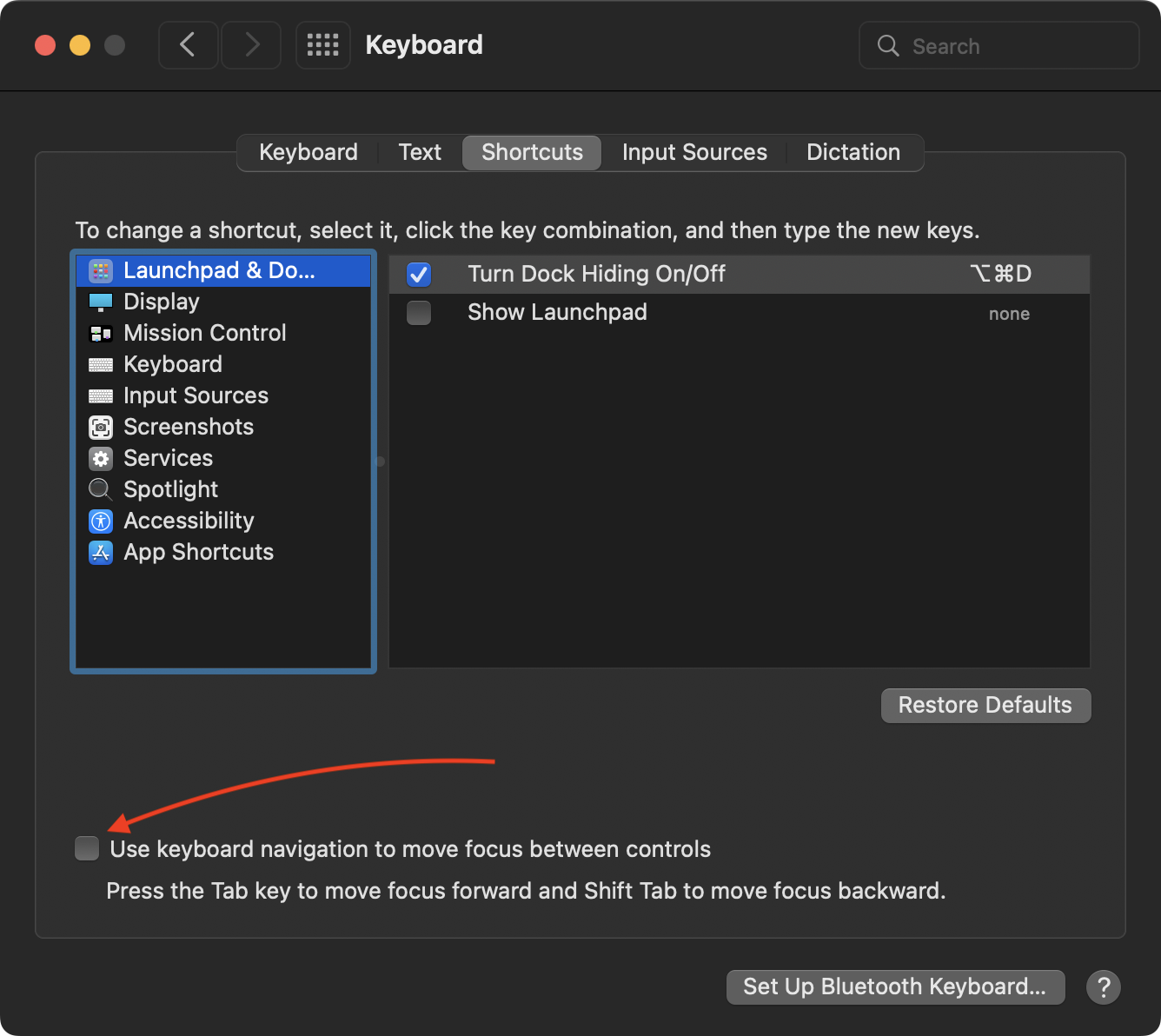Select Input Sources in the category list
The width and height of the screenshot is (1161, 1036).
click(x=223, y=396)
